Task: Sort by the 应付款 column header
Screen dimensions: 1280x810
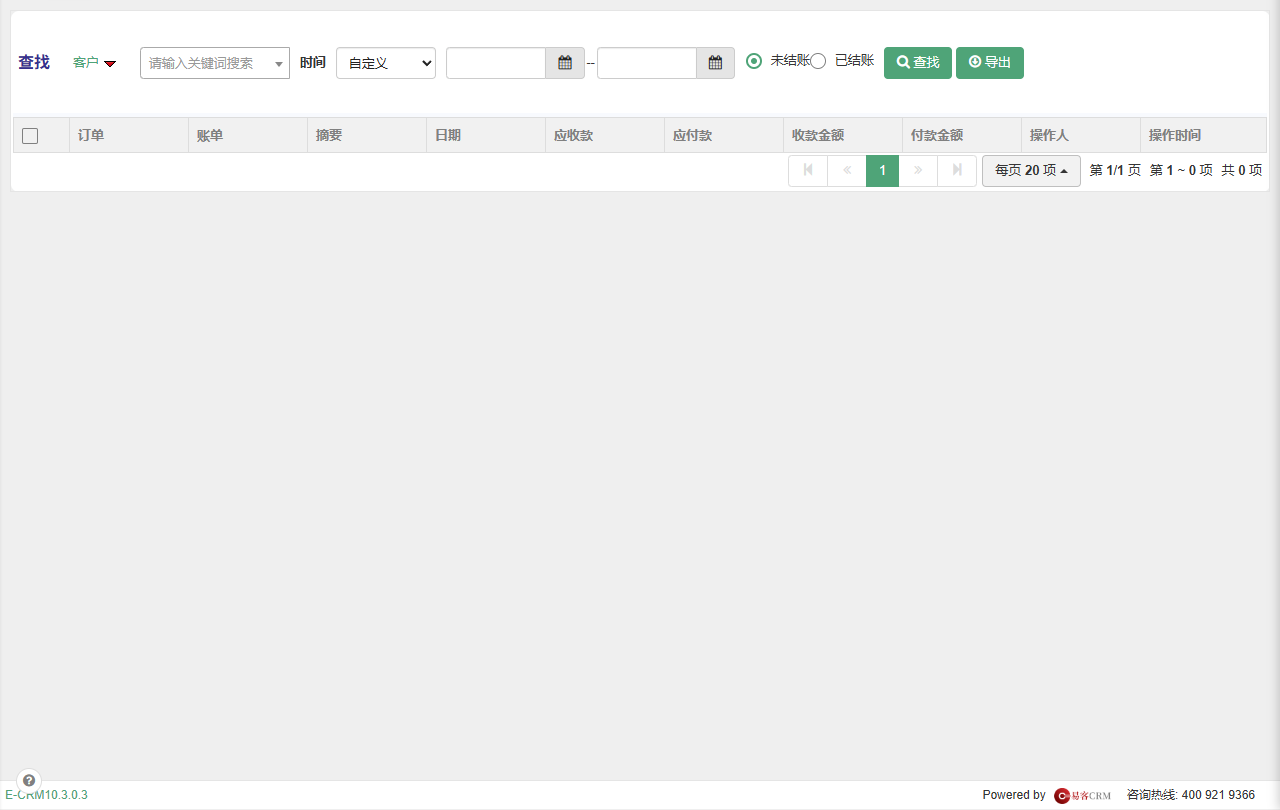Action: [x=724, y=135]
